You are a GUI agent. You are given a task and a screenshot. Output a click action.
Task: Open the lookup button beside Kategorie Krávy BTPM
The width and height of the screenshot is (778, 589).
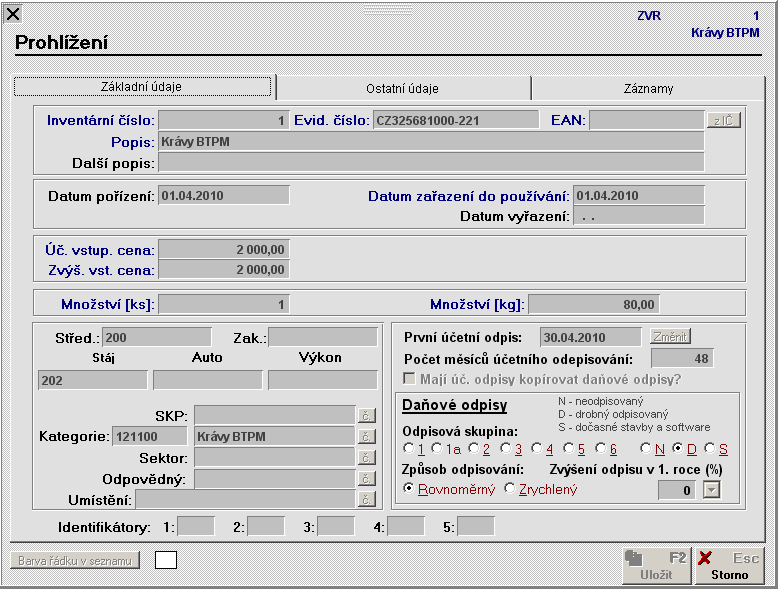pyautogui.click(x=367, y=437)
